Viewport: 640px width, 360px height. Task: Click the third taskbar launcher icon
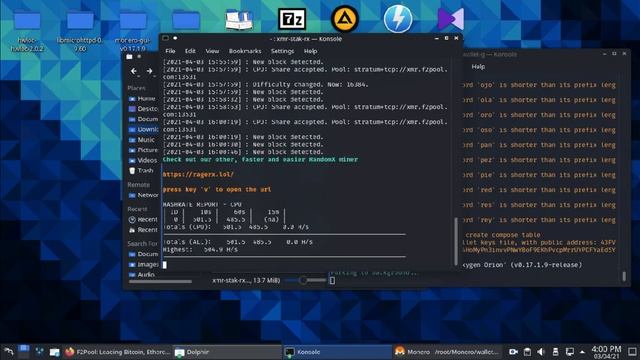click(39, 351)
